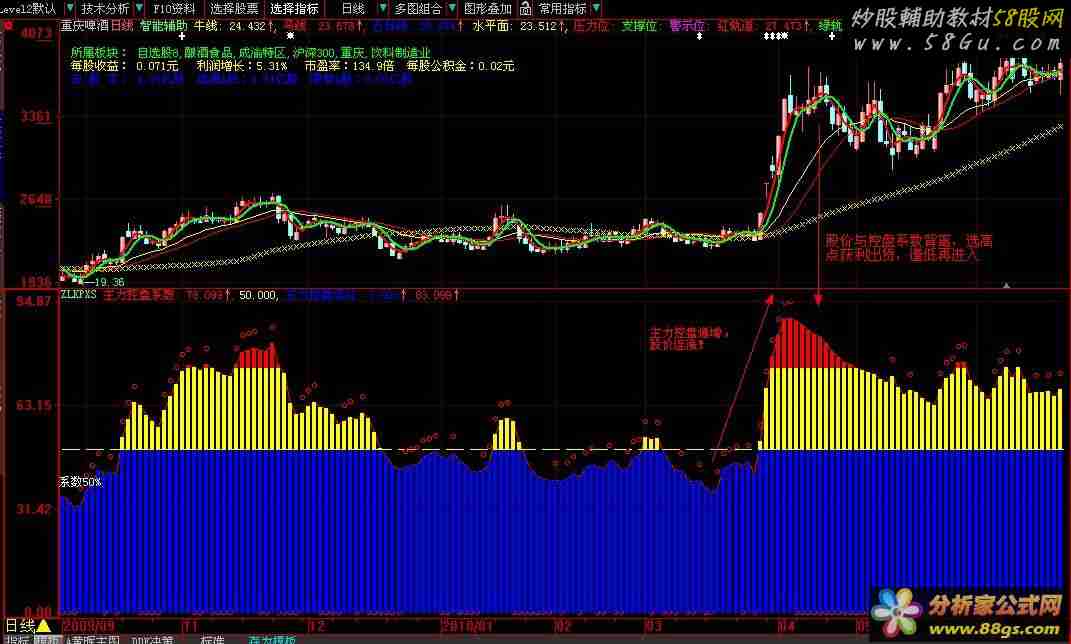
Task: Click 重庆啤酒 stock name
Action: tap(85, 26)
